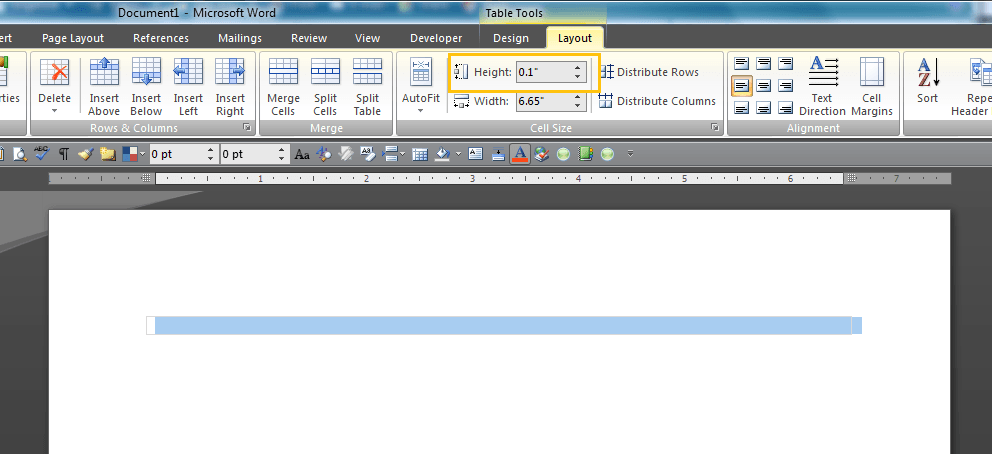Screen dimensions: 992x454
Task: Click the Text Direction button
Action: tap(822, 86)
